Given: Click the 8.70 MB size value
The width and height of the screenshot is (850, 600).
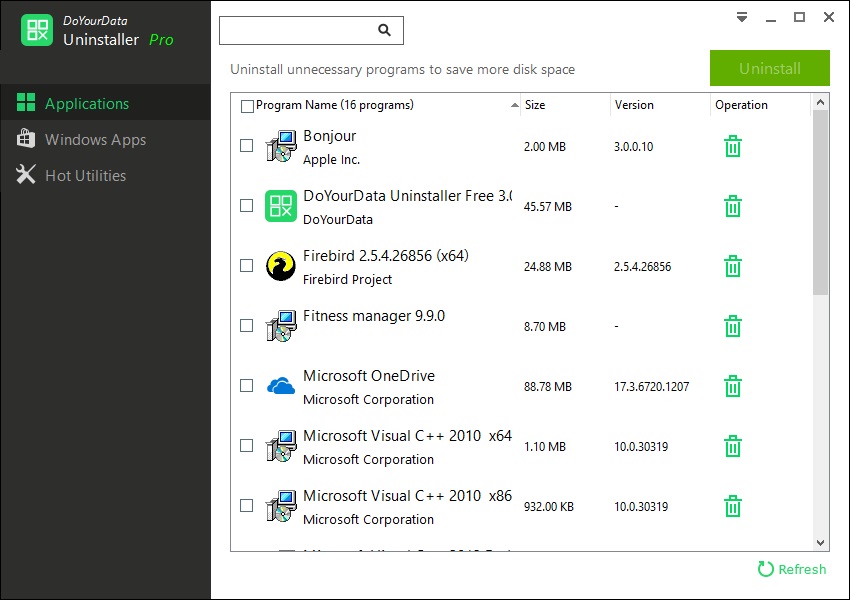Looking at the screenshot, I should coord(544,326).
